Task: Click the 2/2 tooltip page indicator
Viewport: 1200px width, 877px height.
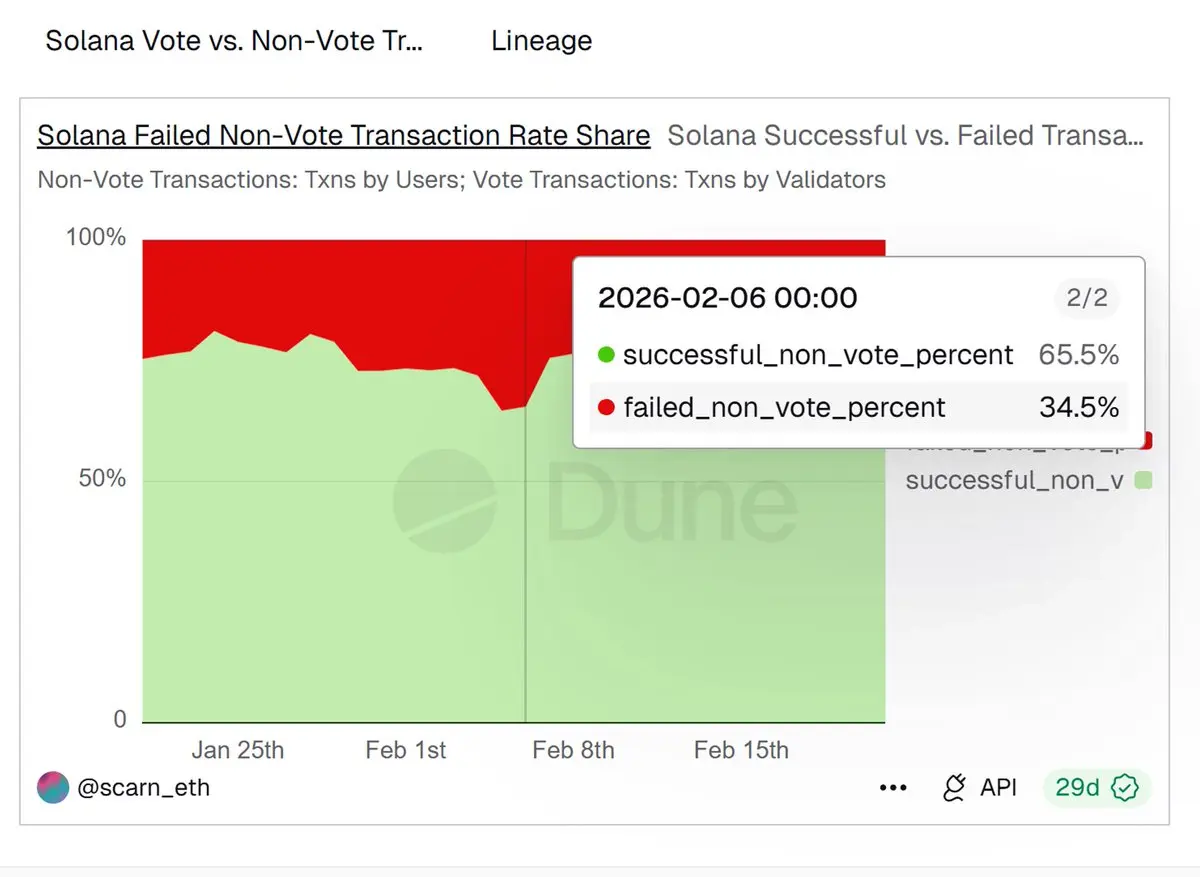Action: pos(1086,298)
